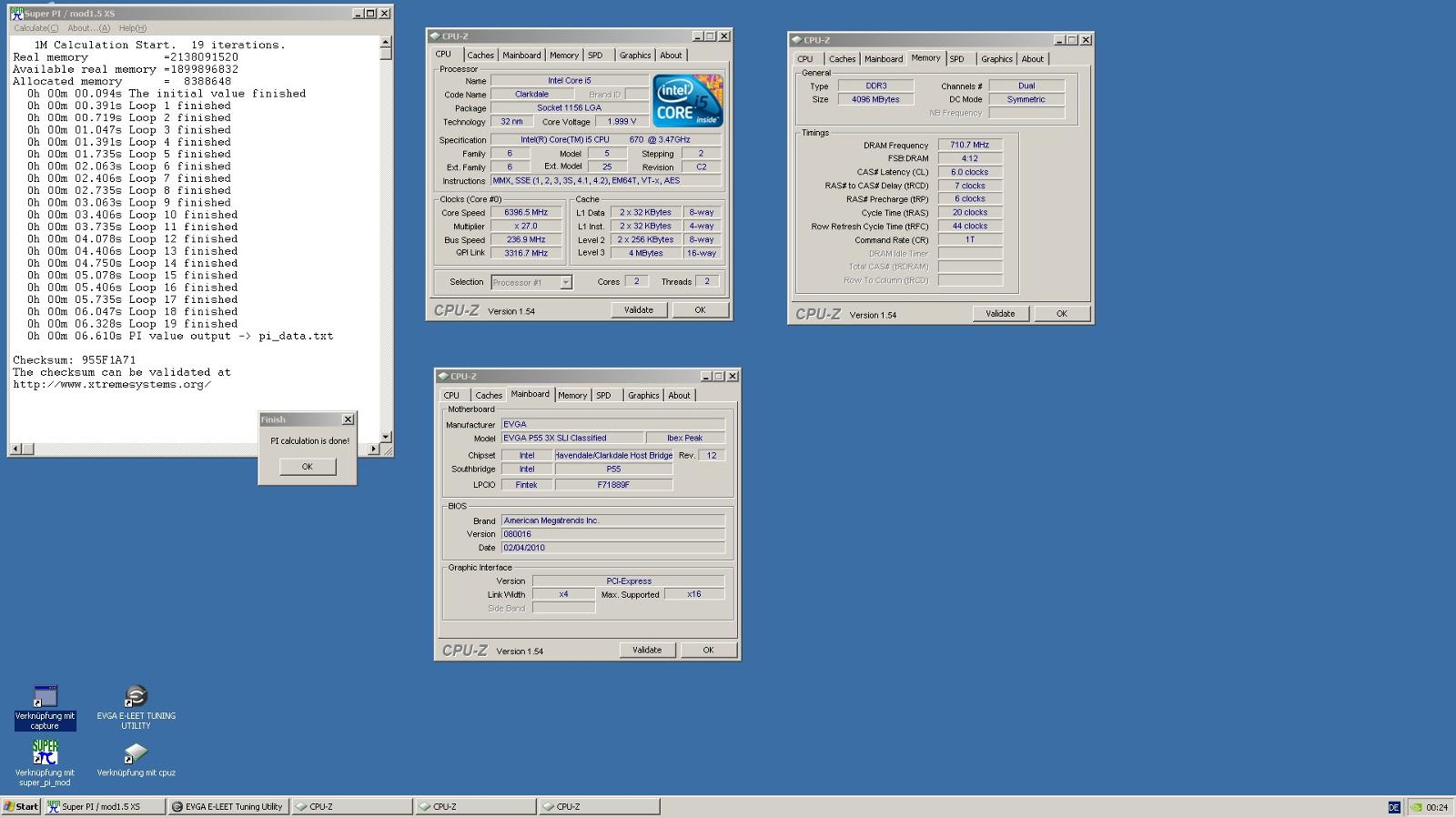Select Memory tab in Mainboard window
Viewport: 1456px width, 818px height.
(x=572, y=396)
